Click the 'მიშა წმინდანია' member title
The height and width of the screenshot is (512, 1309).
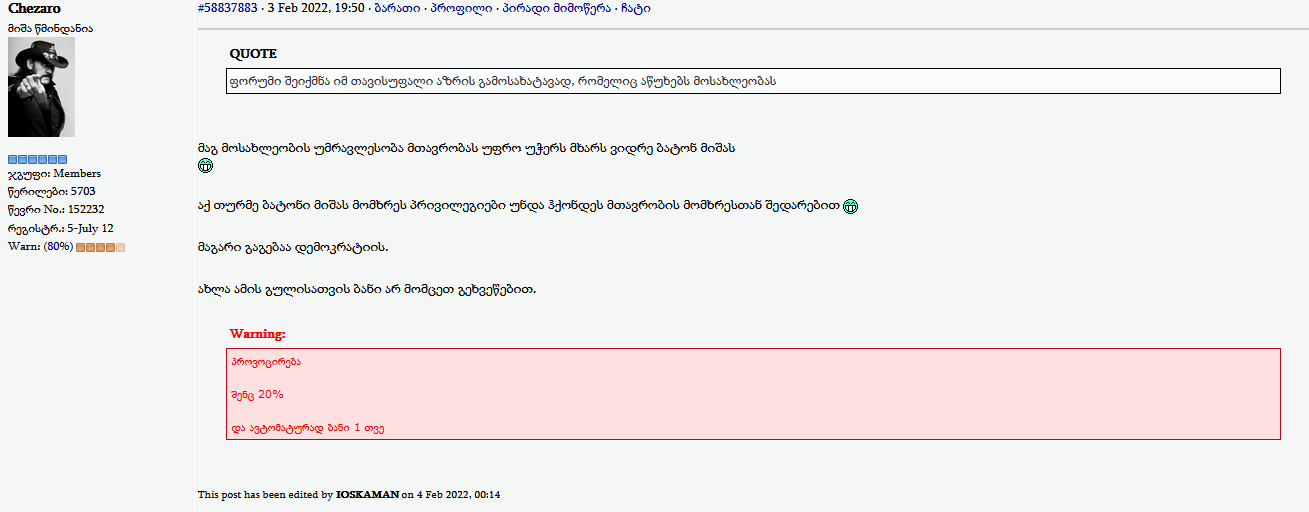(x=51, y=28)
